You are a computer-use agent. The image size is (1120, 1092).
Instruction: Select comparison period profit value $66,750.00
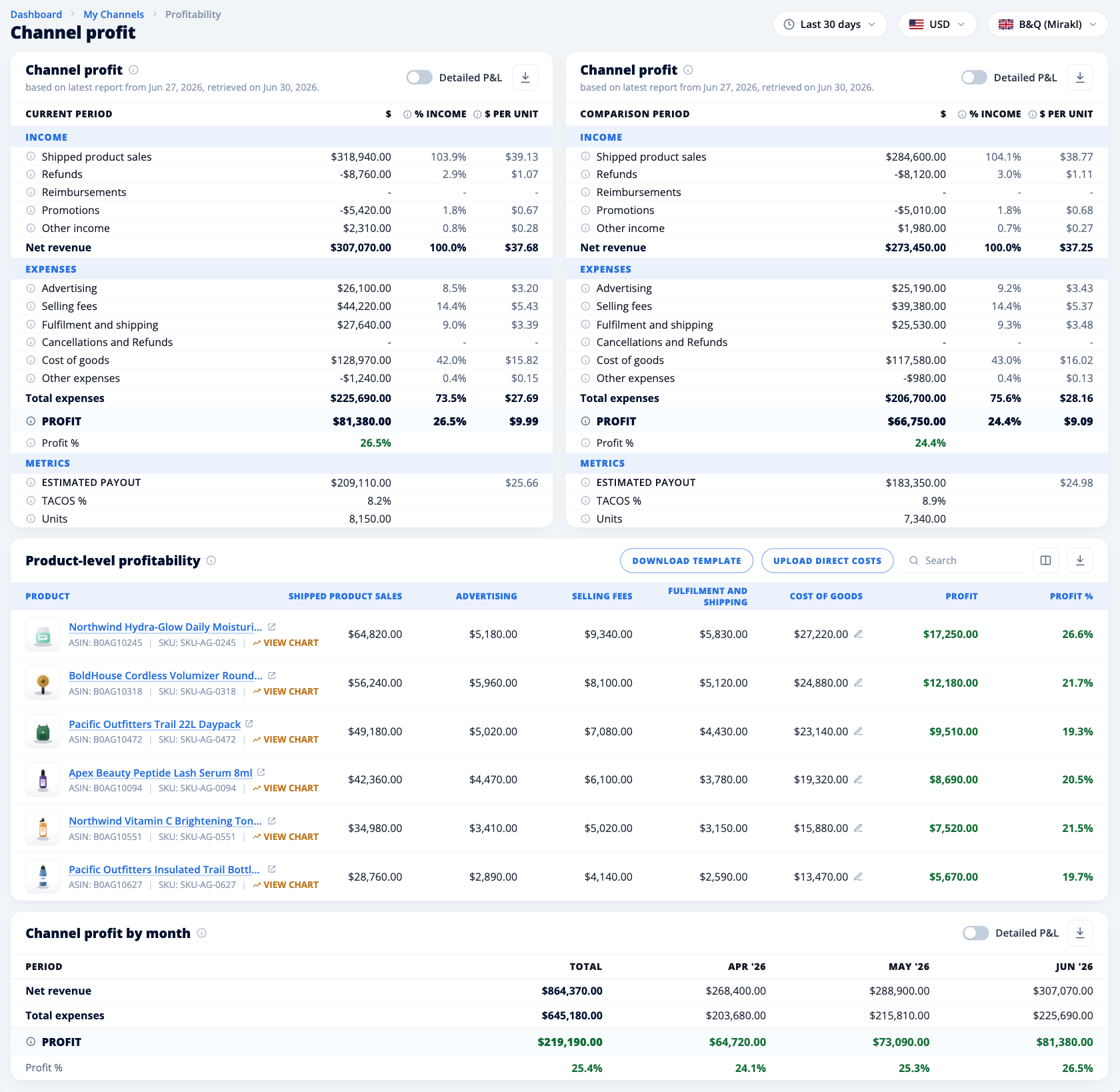[x=917, y=421]
